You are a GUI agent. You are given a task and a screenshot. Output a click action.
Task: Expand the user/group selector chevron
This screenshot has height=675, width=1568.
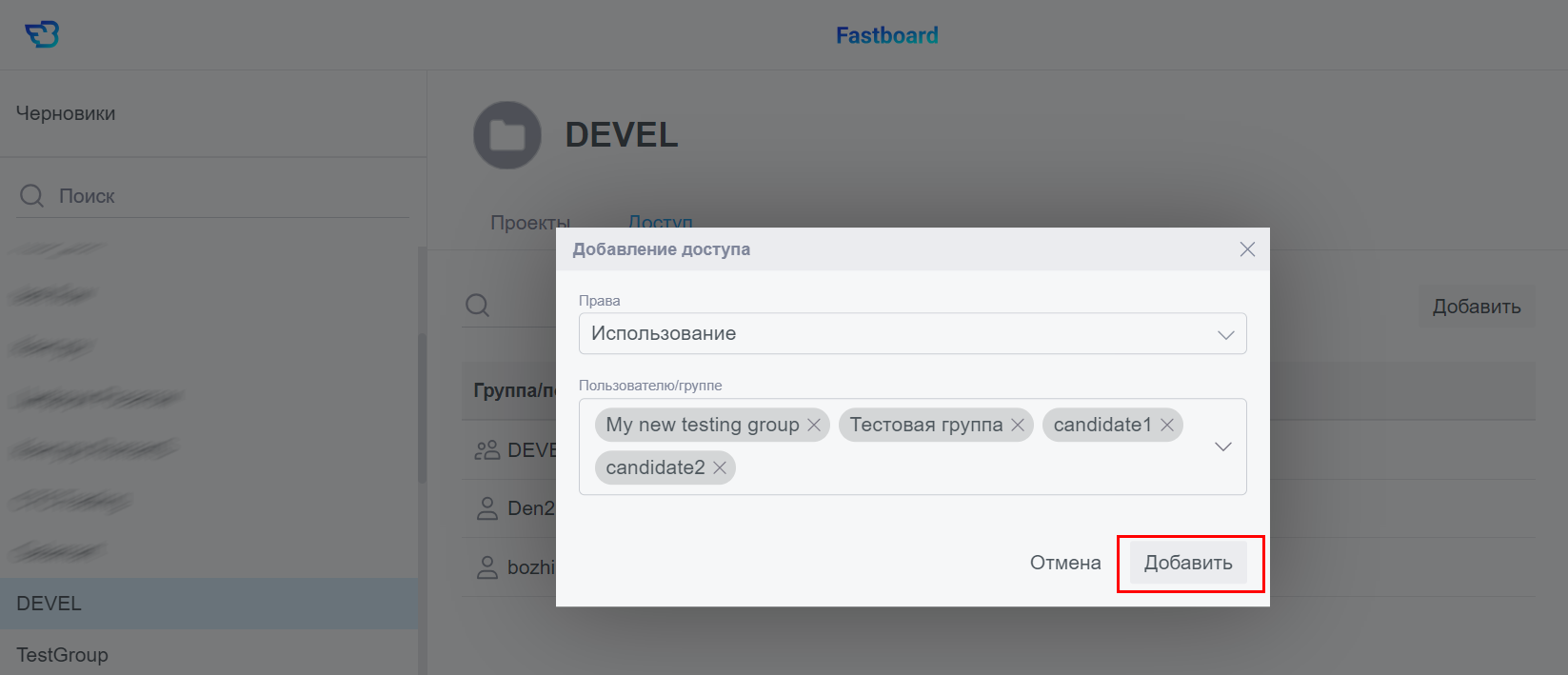coord(1223,447)
